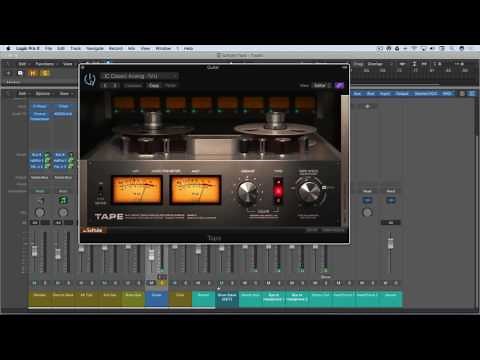Click Compare in the plugin header

(x=133, y=86)
